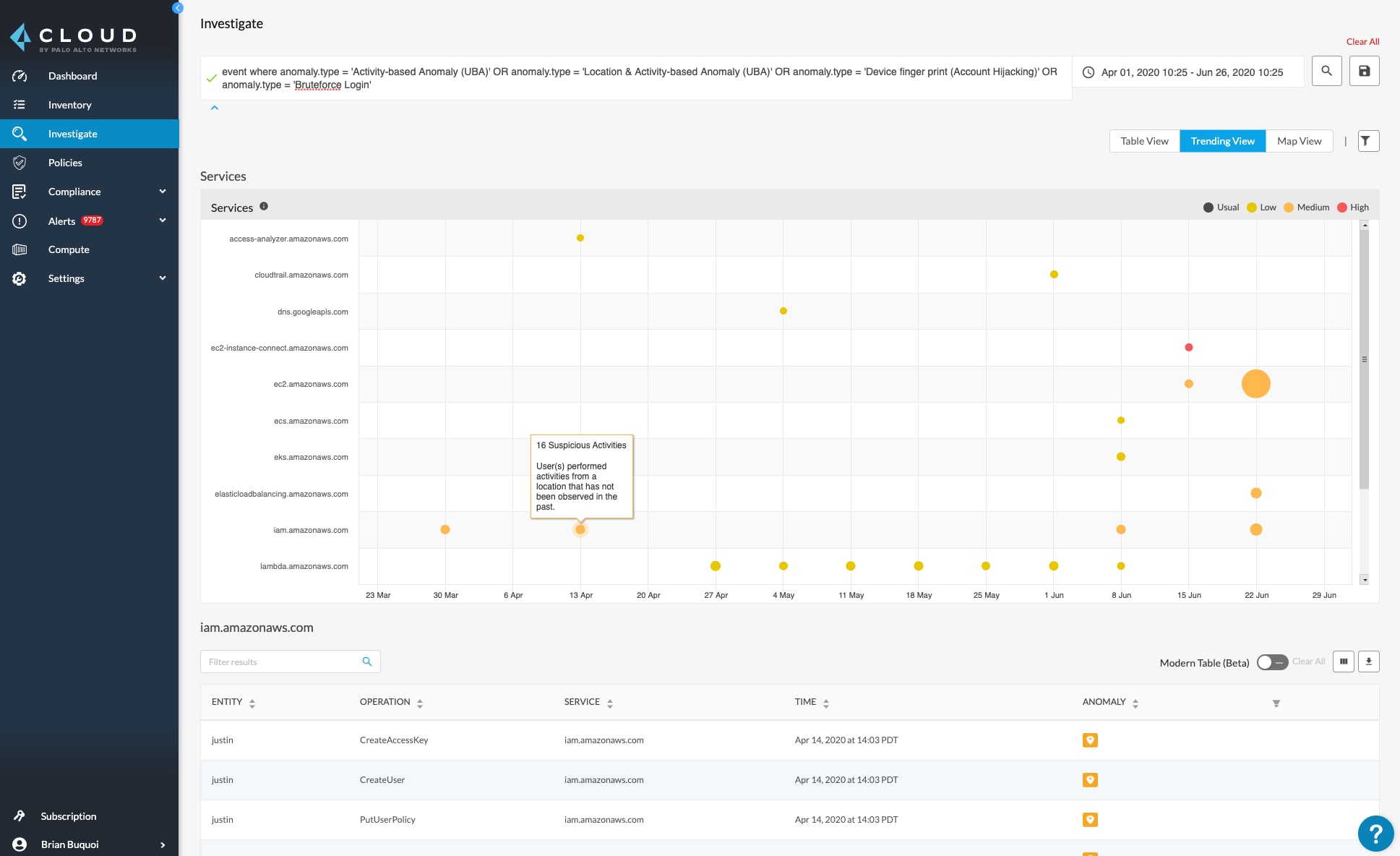The height and width of the screenshot is (856, 1400).
Task: Click the Trending View button
Action: coord(1222,140)
